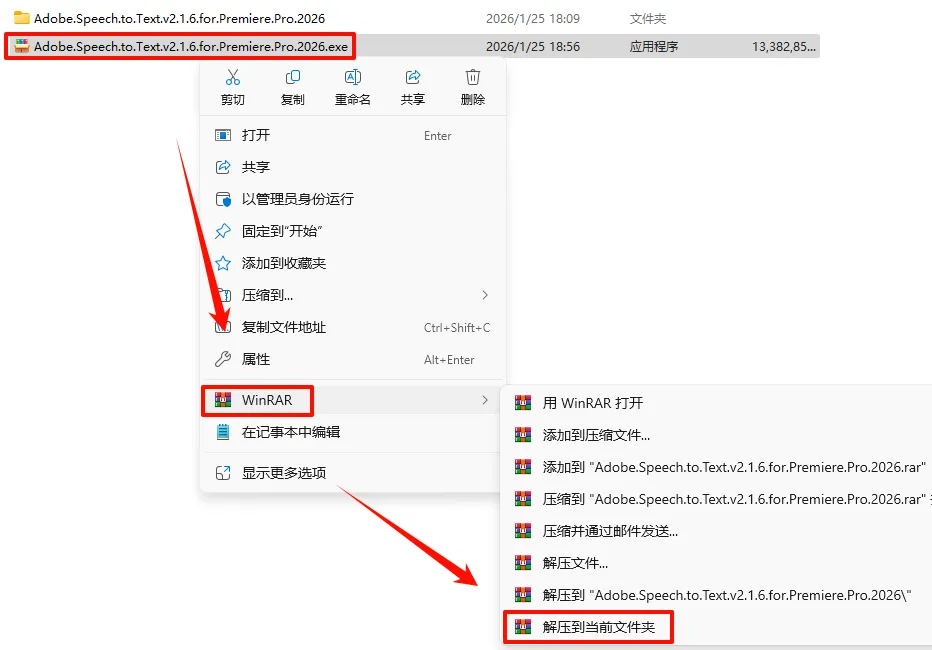This screenshot has height=650, width=932.
Task: Pin file via 固定到"开始" entry
Action: (353, 231)
